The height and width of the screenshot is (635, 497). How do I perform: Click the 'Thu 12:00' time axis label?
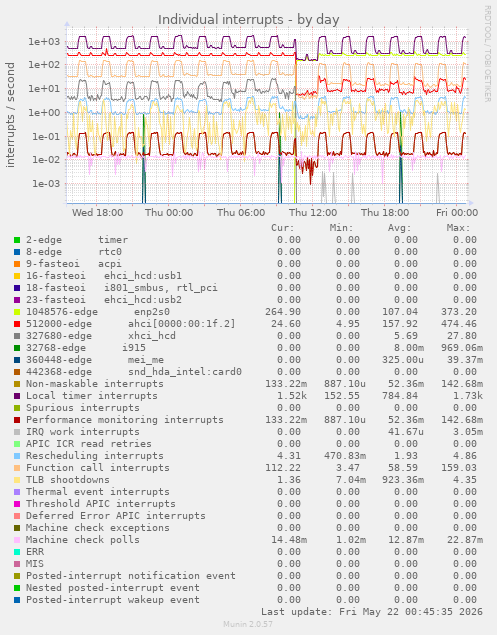313,213
